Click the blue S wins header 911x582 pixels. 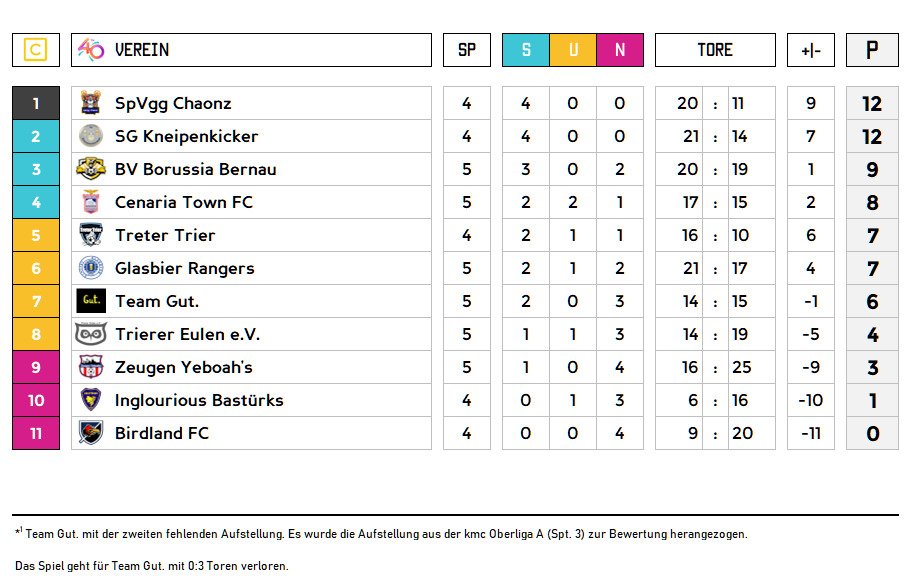pos(526,50)
